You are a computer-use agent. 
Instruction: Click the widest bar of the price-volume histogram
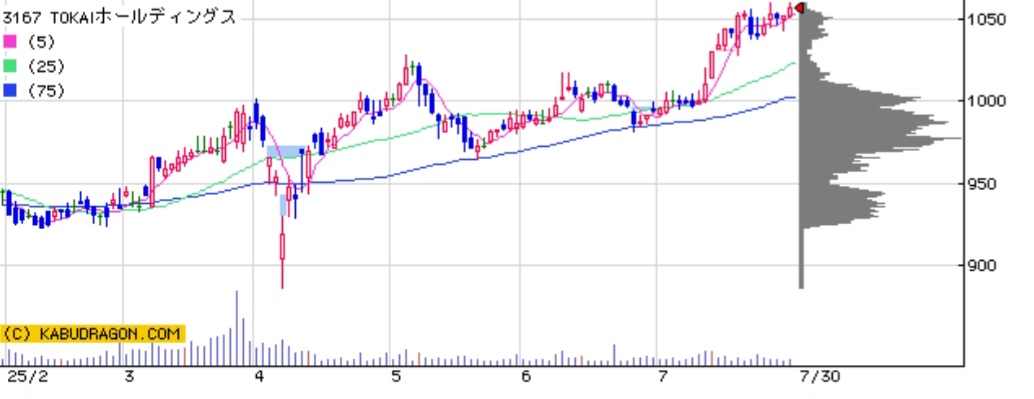pos(880,138)
